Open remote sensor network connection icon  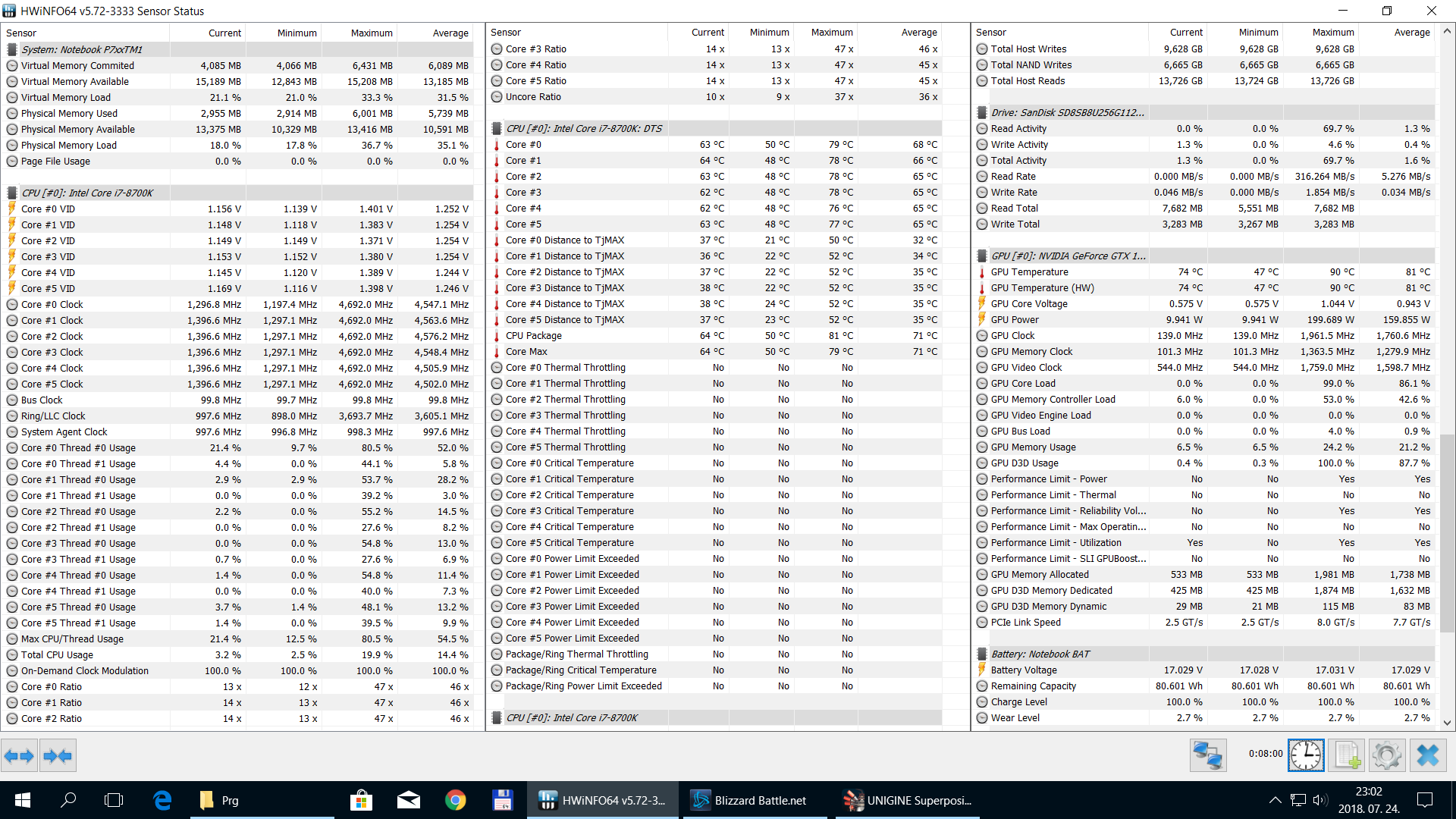click(x=1207, y=755)
